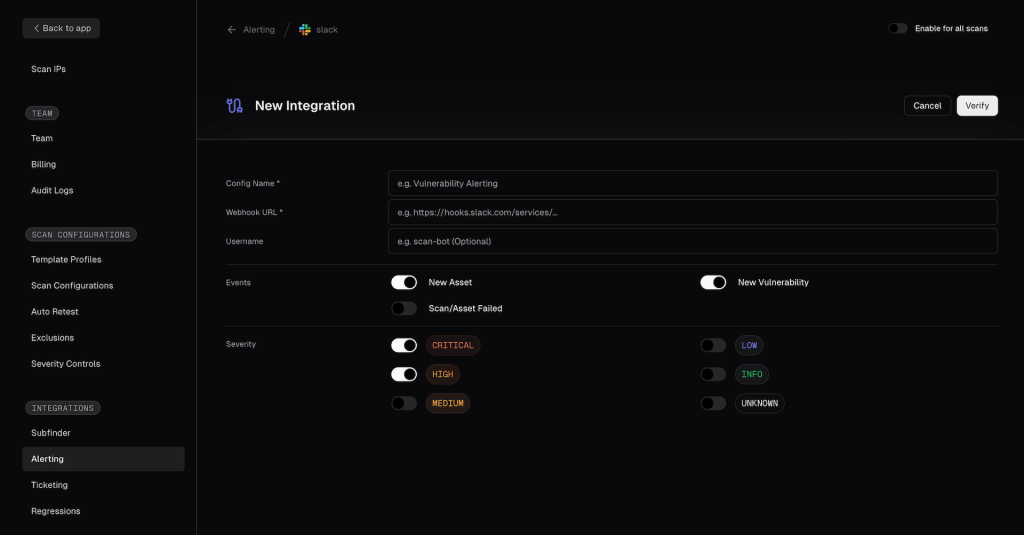The image size is (1024, 535).
Task: Open Audit Logs page
Action: pyautogui.click(x=52, y=190)
